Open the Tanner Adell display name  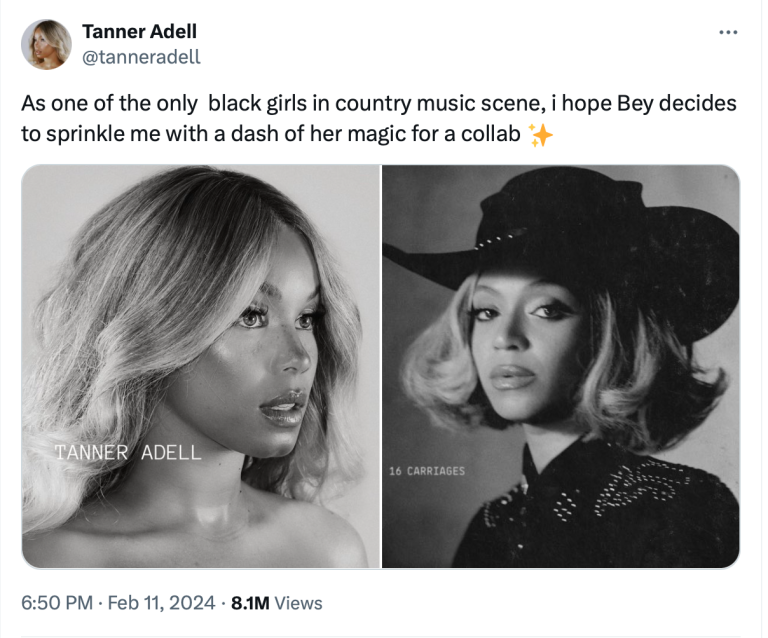click(139, 32)
